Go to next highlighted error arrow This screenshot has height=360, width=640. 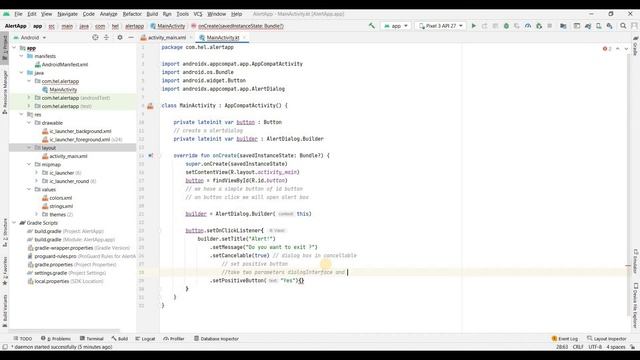click(626, 49)
